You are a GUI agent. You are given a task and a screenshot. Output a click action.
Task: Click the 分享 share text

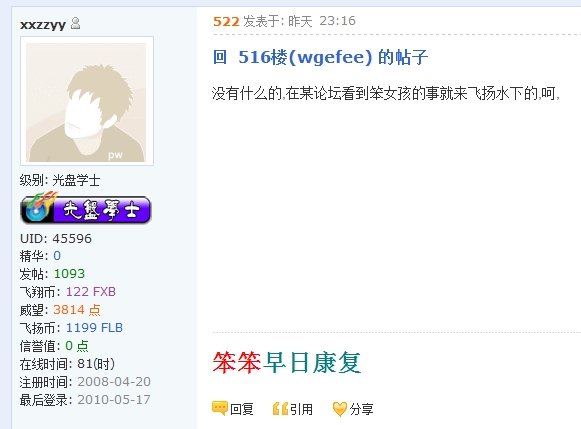(x=361, y=409)
